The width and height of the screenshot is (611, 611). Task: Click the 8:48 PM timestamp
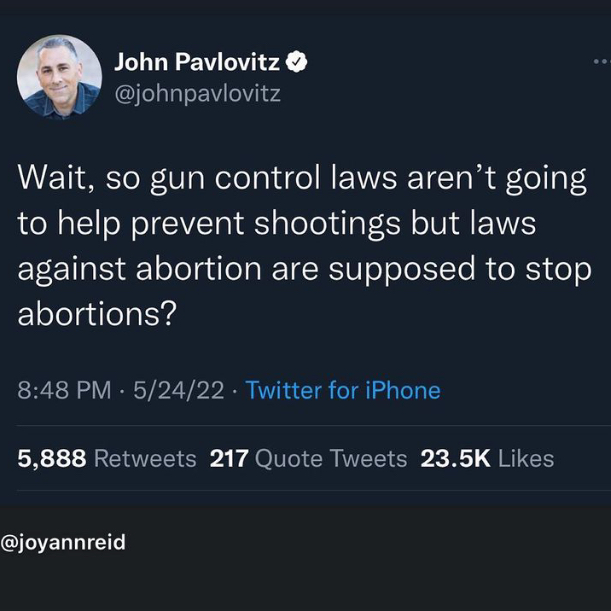click(64, 390)
